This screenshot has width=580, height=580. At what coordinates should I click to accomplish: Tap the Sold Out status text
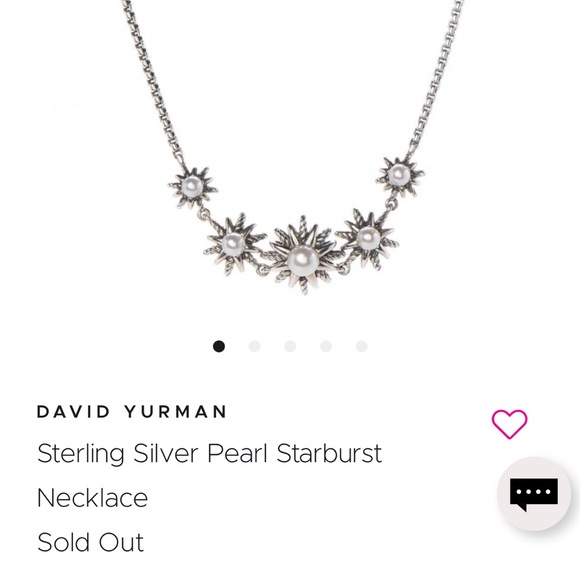(x=90, y=543)
